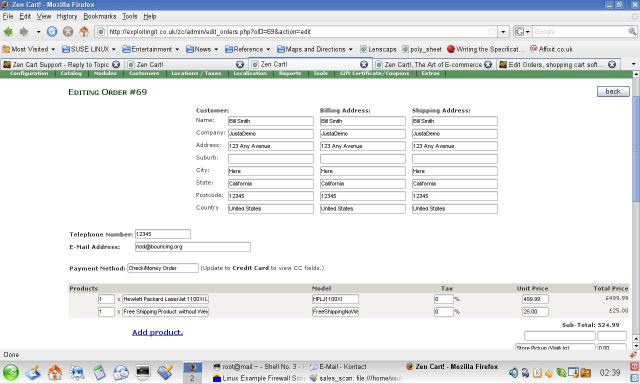
Task: Switch to The Art of E-commerce tab
Action: click(433, 64)
